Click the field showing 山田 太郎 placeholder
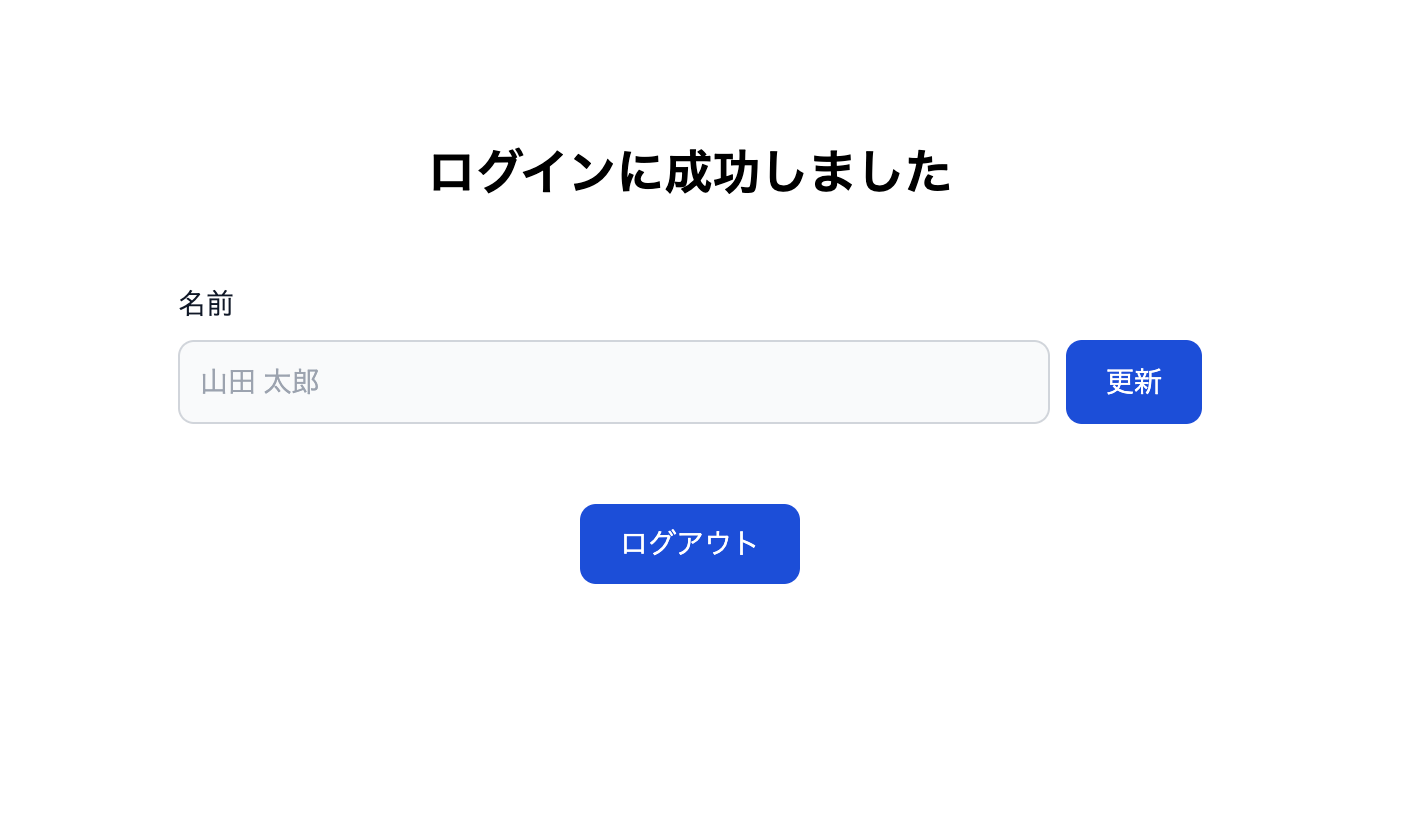This screenshot has width=1426, height=816. (x=613, y=382)
